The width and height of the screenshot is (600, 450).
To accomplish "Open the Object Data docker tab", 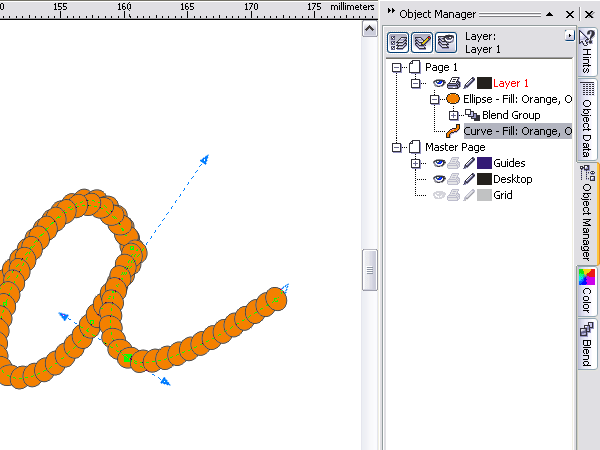I will (x=587, y=119).
